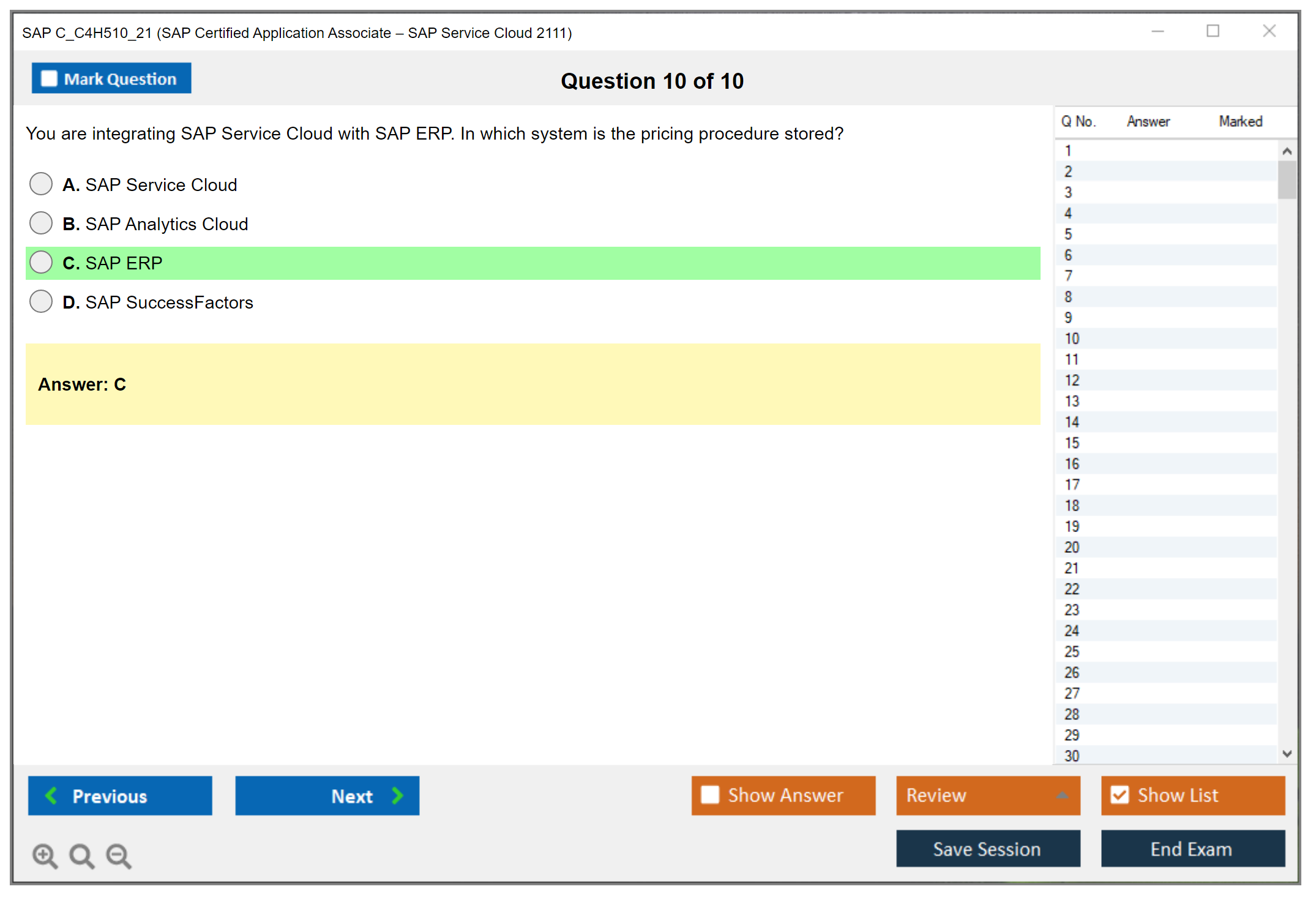Minimize the exam window
Image resolution: width=1316 pixels, height=900 pixels.
tap(1157, 31)
